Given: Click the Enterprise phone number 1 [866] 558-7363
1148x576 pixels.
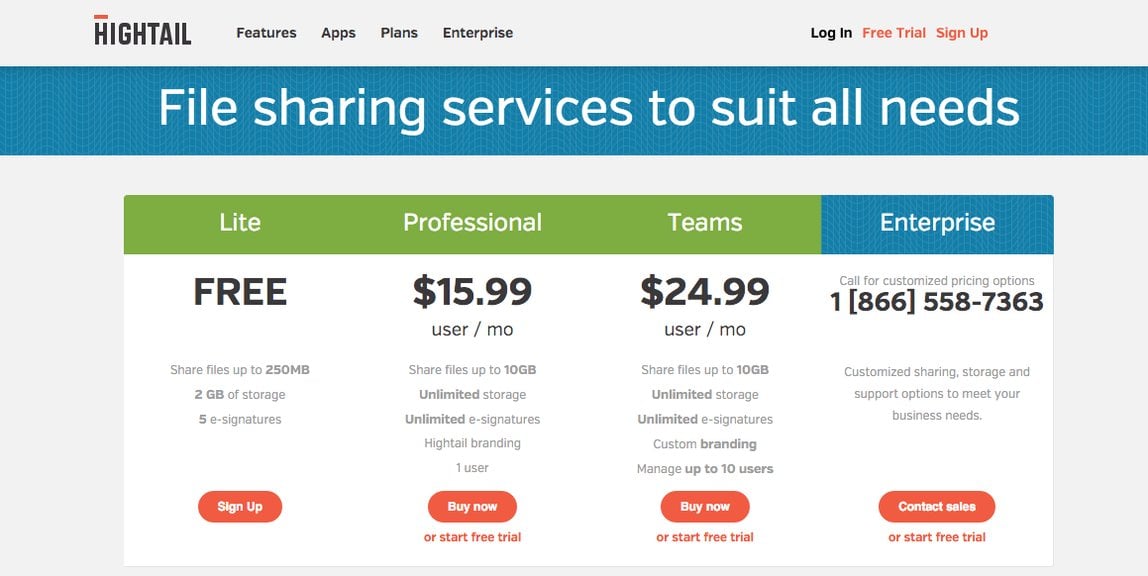Looking at the screenshot, I should tap(937, 302).
